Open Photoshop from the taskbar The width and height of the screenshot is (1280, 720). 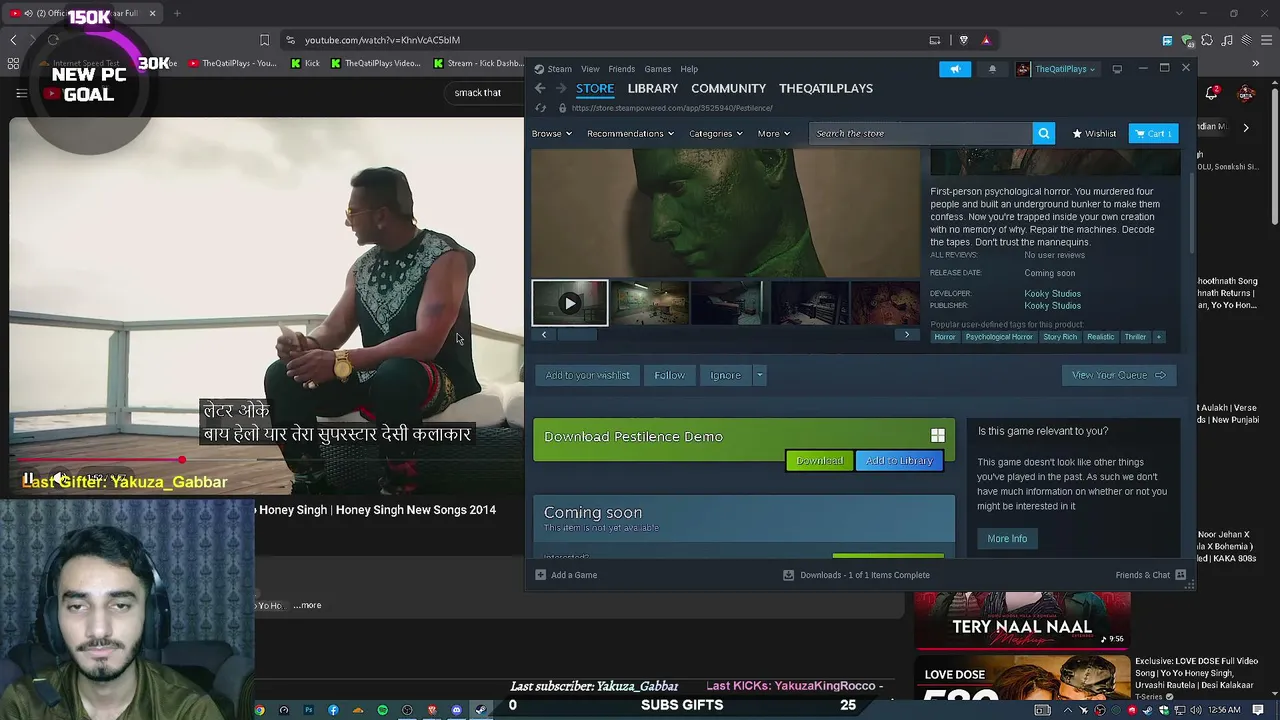pos(308,711)
